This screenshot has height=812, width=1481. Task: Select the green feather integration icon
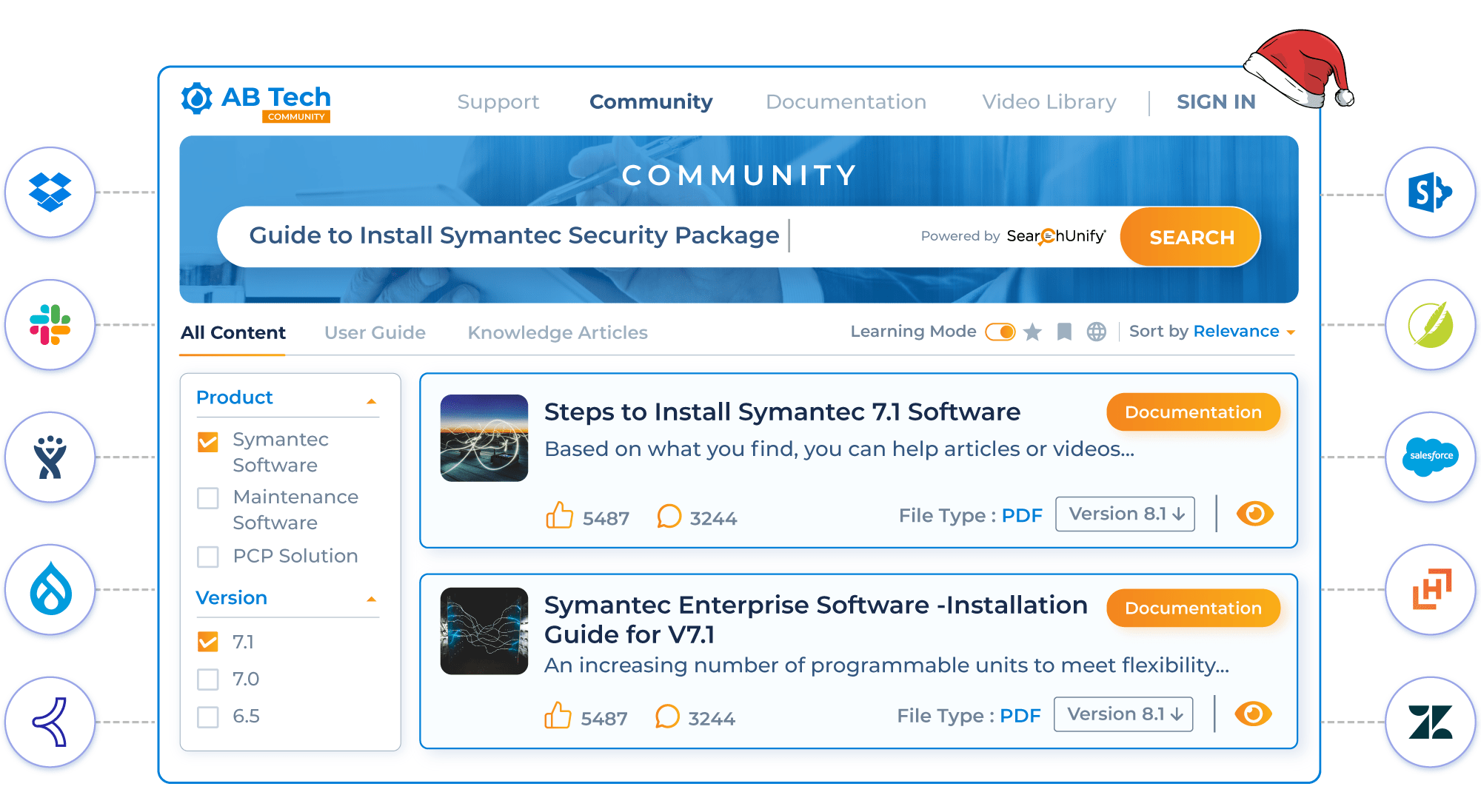tap(1430, 324)
